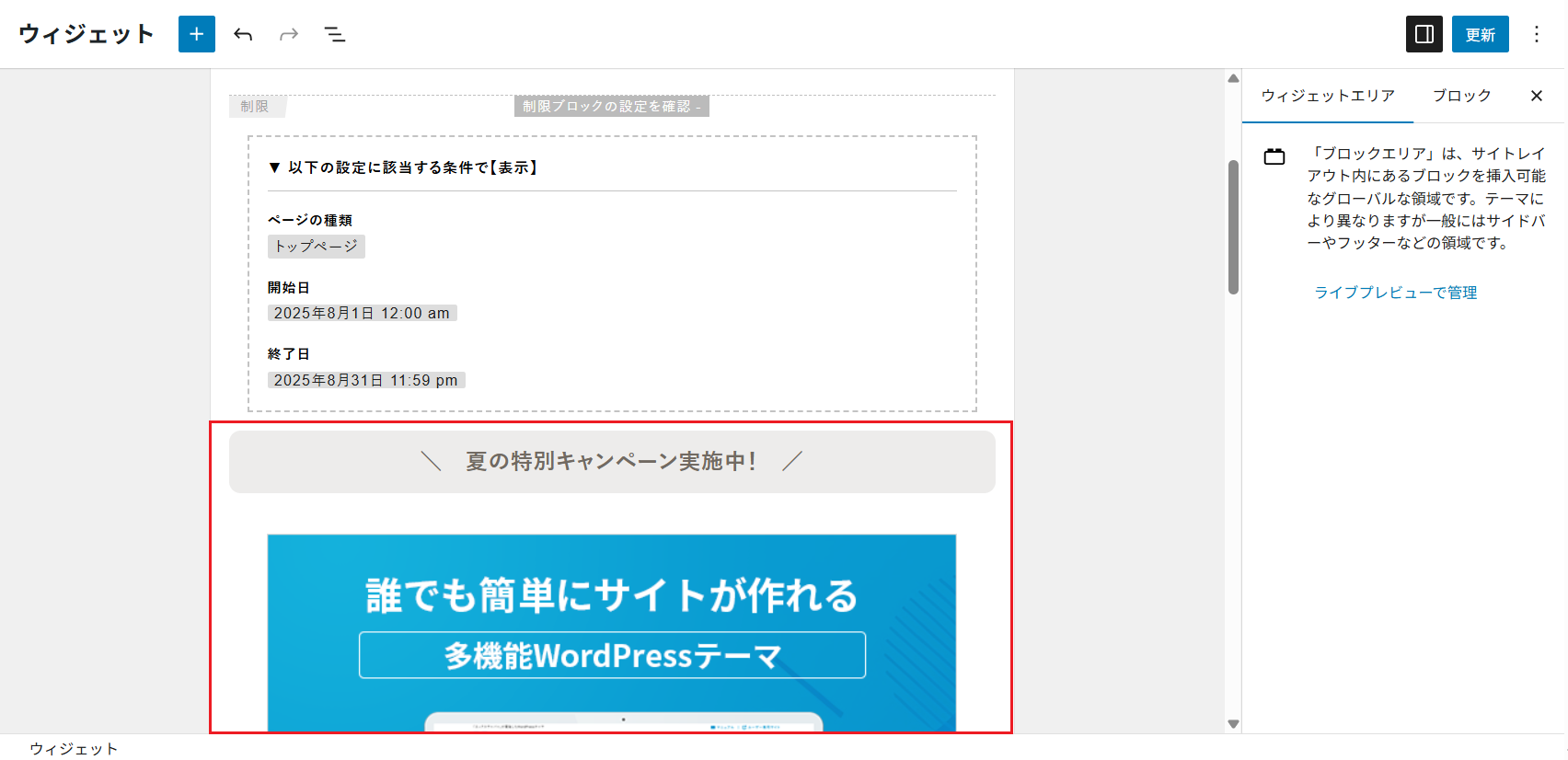Toggle the settings sidebar panel
1568x760 pixels.
1424,34
